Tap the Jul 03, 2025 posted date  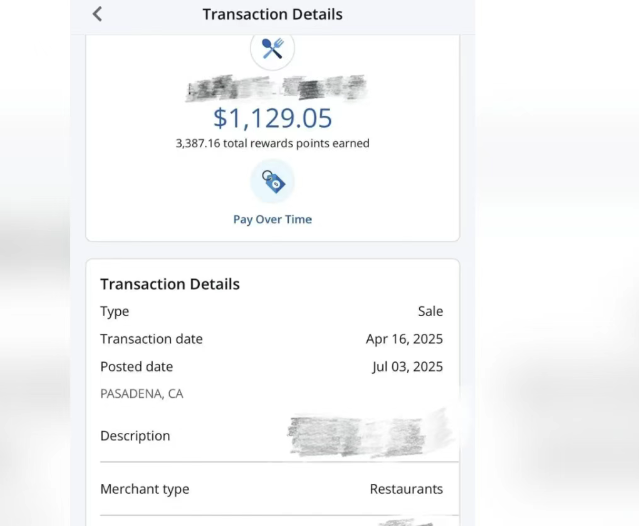click(x=408, y=367)
